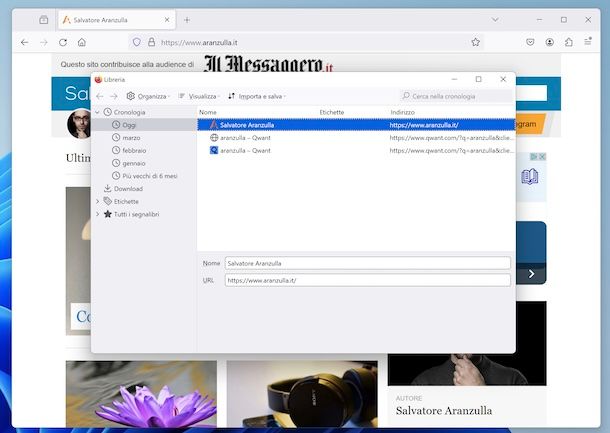Click the Firefox forward arrow button
The width and height of the screenshot is (610, 433).
click(x=44, y=42)
